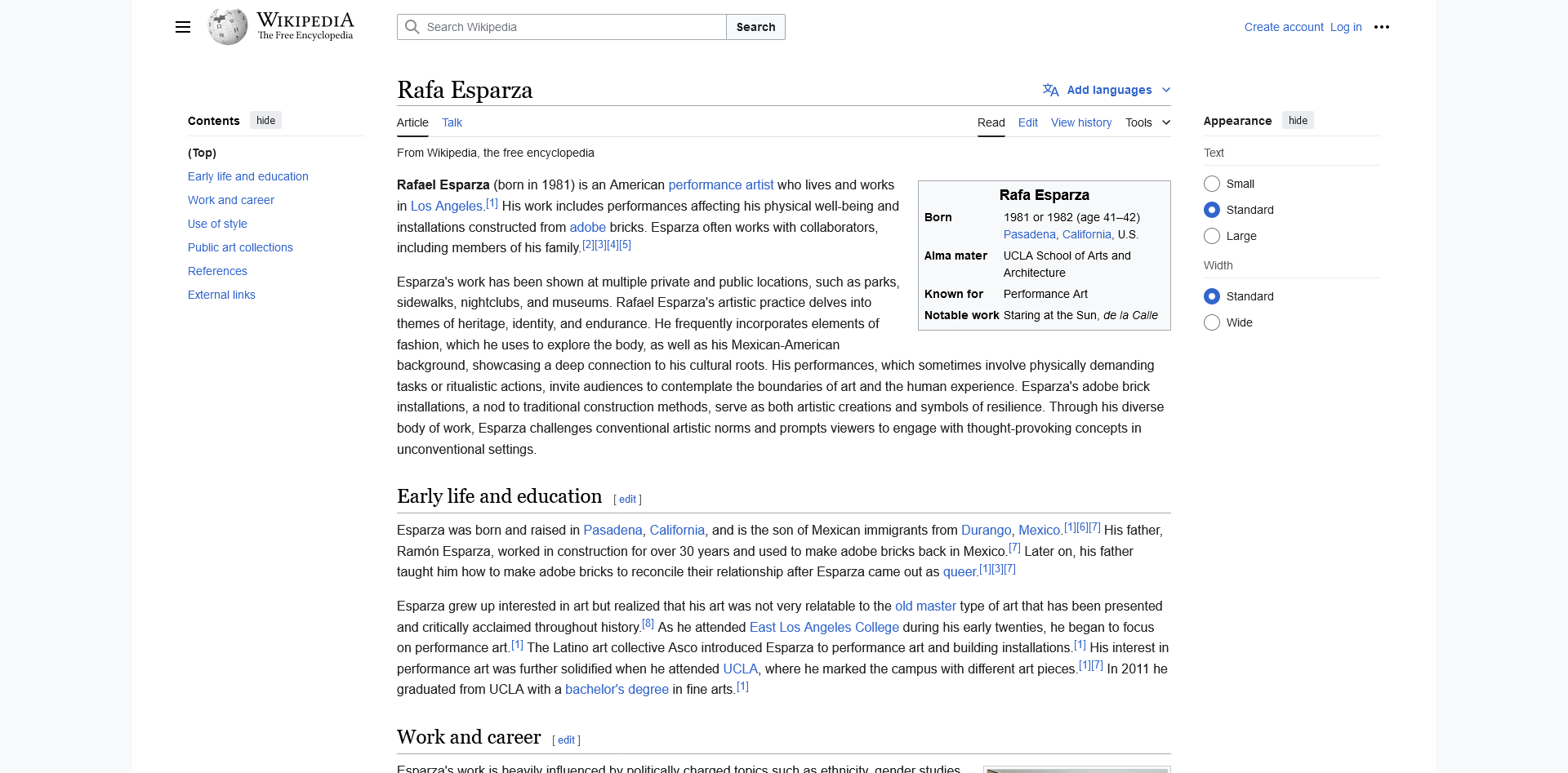
Task: Open the hamburger main menu
Action: click(183, 27)
